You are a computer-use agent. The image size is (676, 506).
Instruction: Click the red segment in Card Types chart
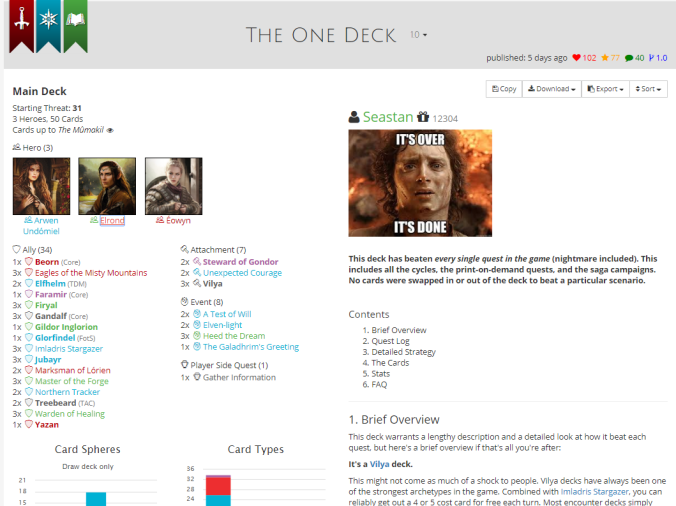pyautogui.click(x=218, y=486)
